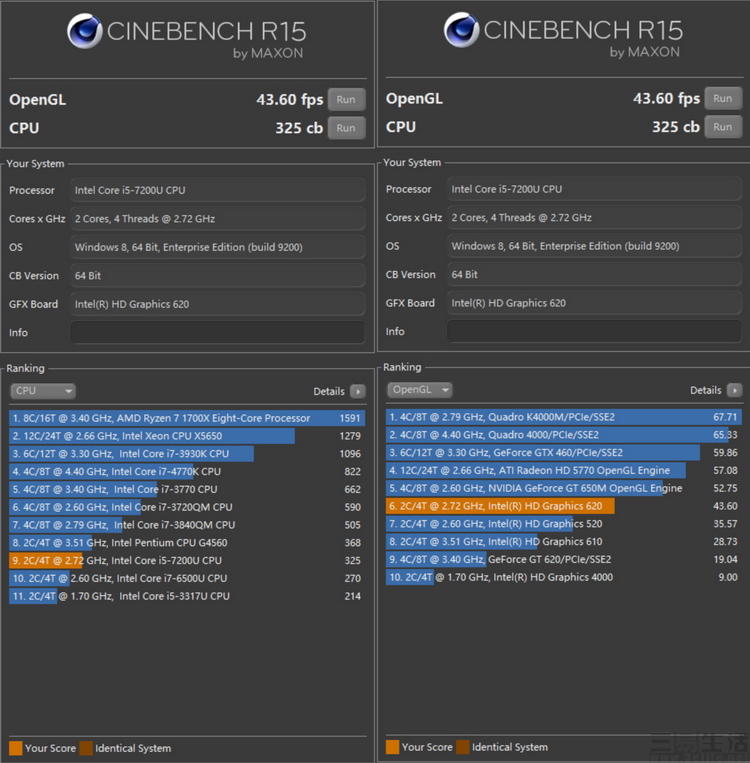Select the GeForce GT 620 ranking row
Image resolution: width=750 pixels, height=763 pixels.
pyautogui.click(x=564, y=560)
